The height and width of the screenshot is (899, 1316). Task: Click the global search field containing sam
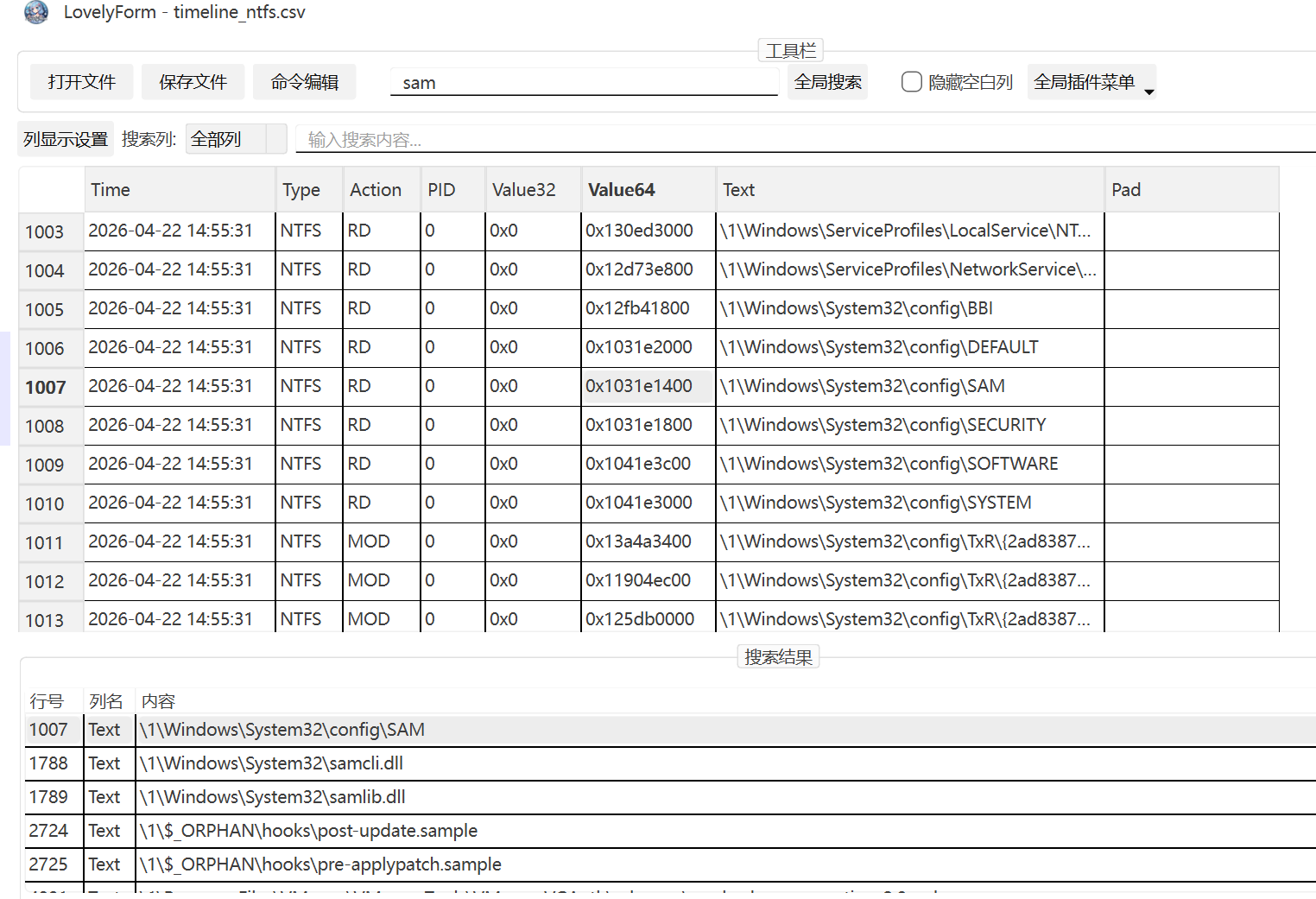click(584, 83)
